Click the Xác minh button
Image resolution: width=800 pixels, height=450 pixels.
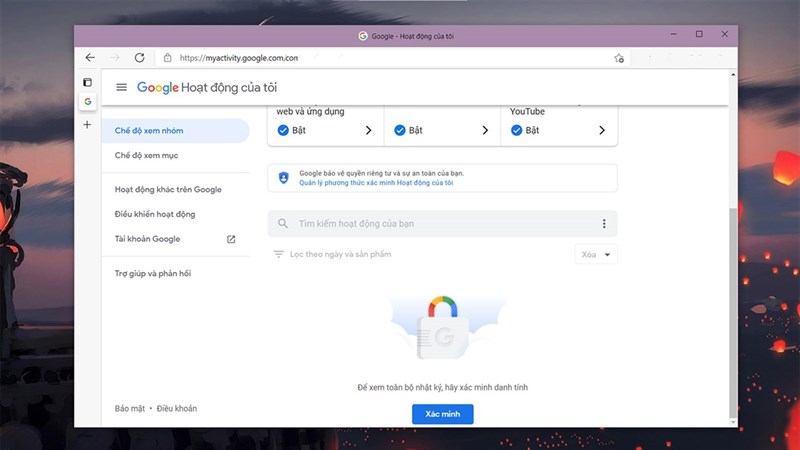point(443,414)
